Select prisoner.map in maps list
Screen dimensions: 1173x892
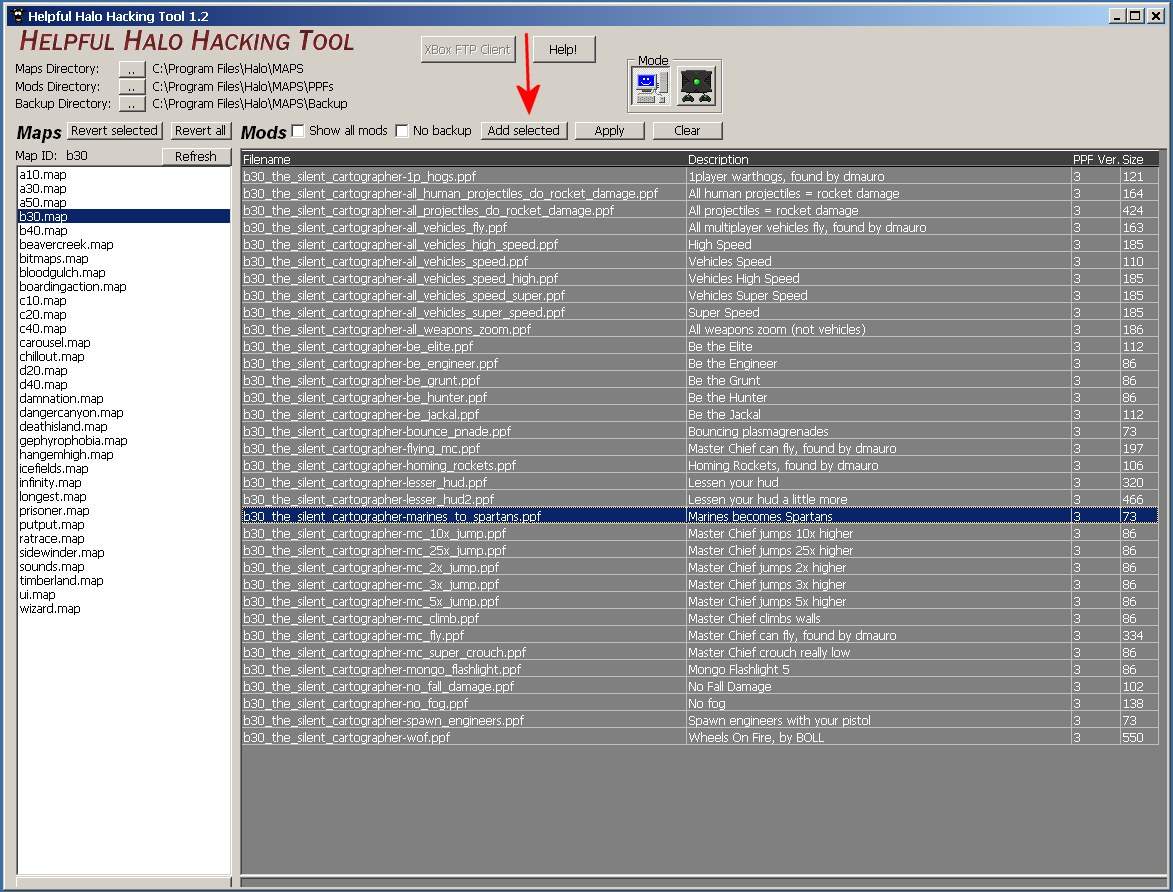(124, 511)
